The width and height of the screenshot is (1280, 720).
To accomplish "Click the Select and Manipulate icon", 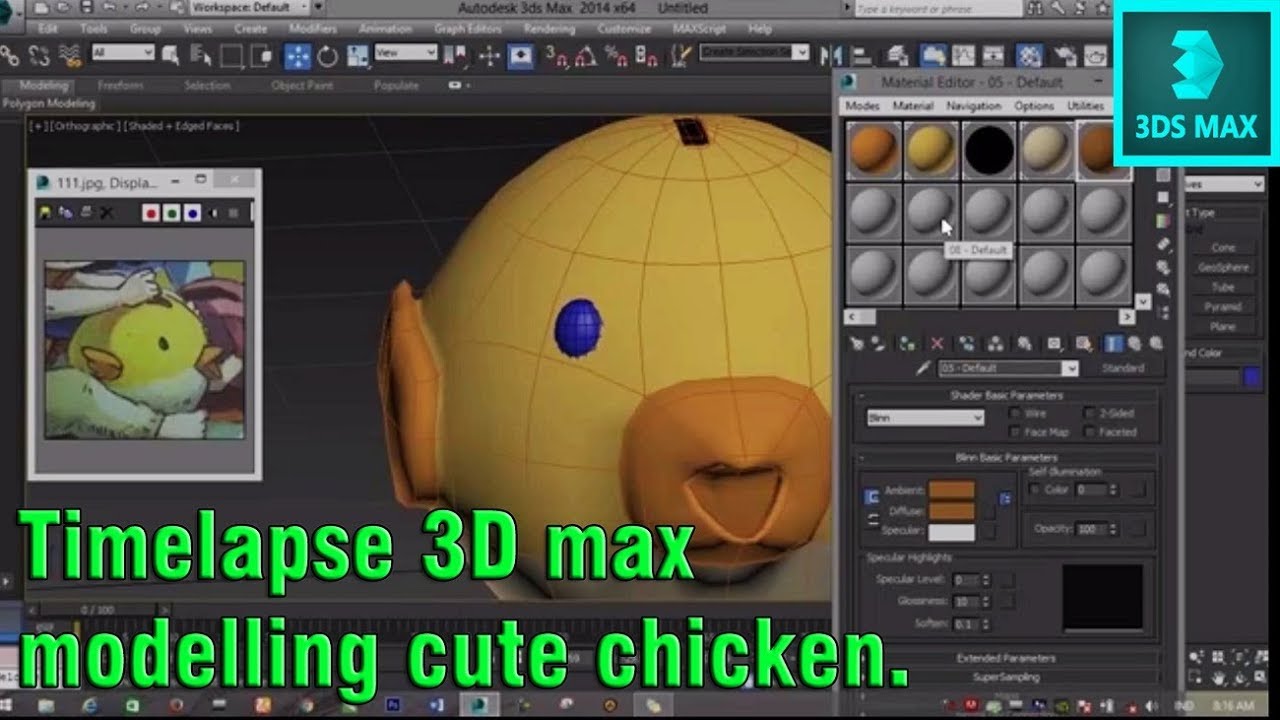I will (x=489, y=55).
